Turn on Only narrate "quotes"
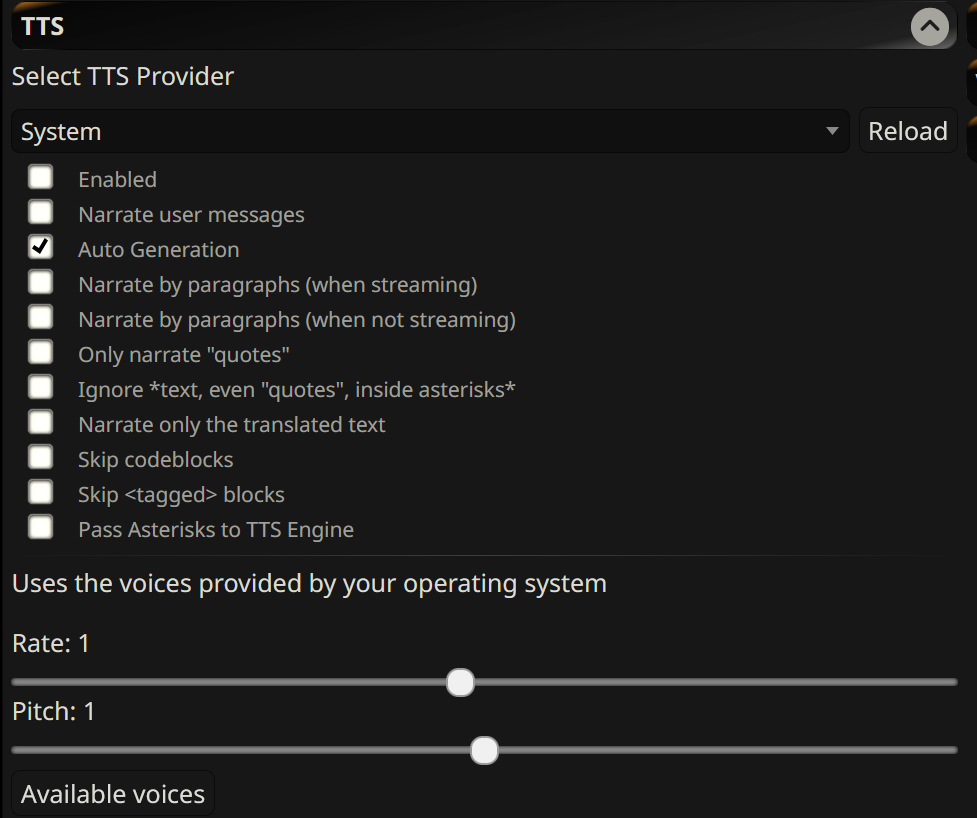This screenshot has width=977, height=818. [x=41, y=352]
